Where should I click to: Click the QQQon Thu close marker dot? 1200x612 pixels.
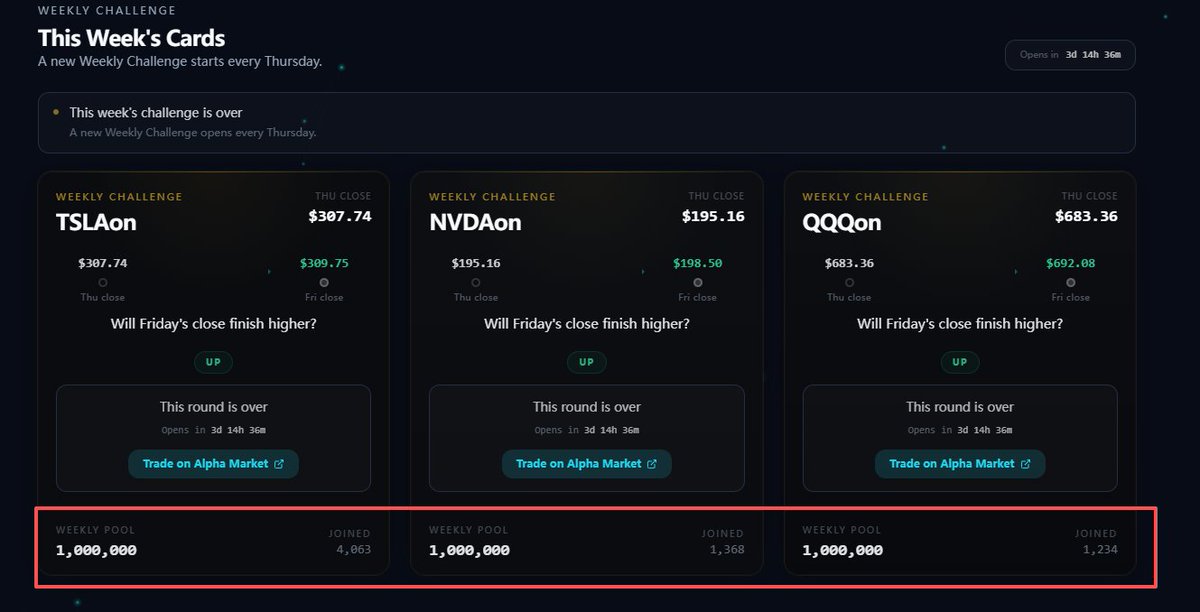(849, 283)
